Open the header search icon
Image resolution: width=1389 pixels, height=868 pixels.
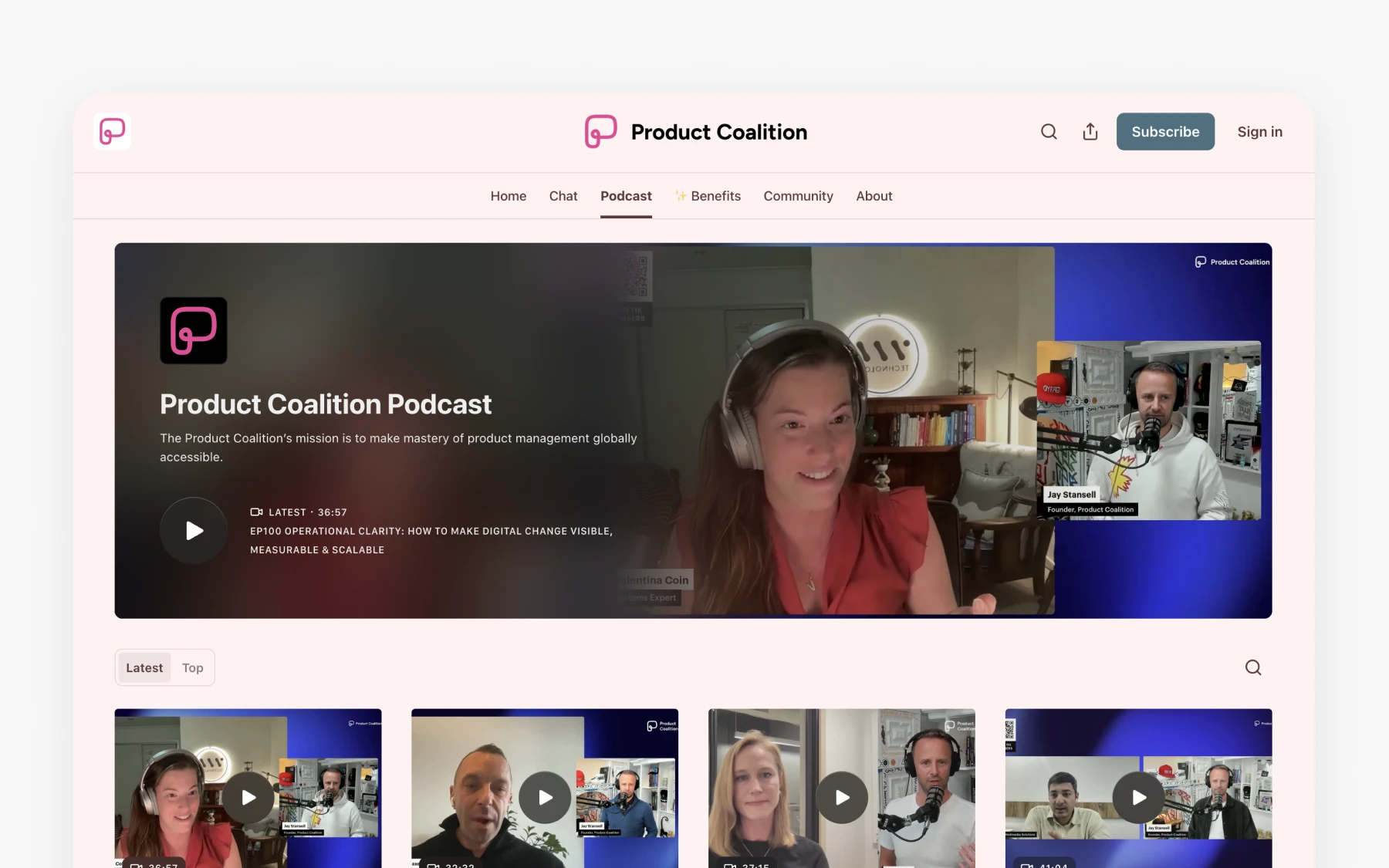pyautogui.click(x=1049, y=132)
